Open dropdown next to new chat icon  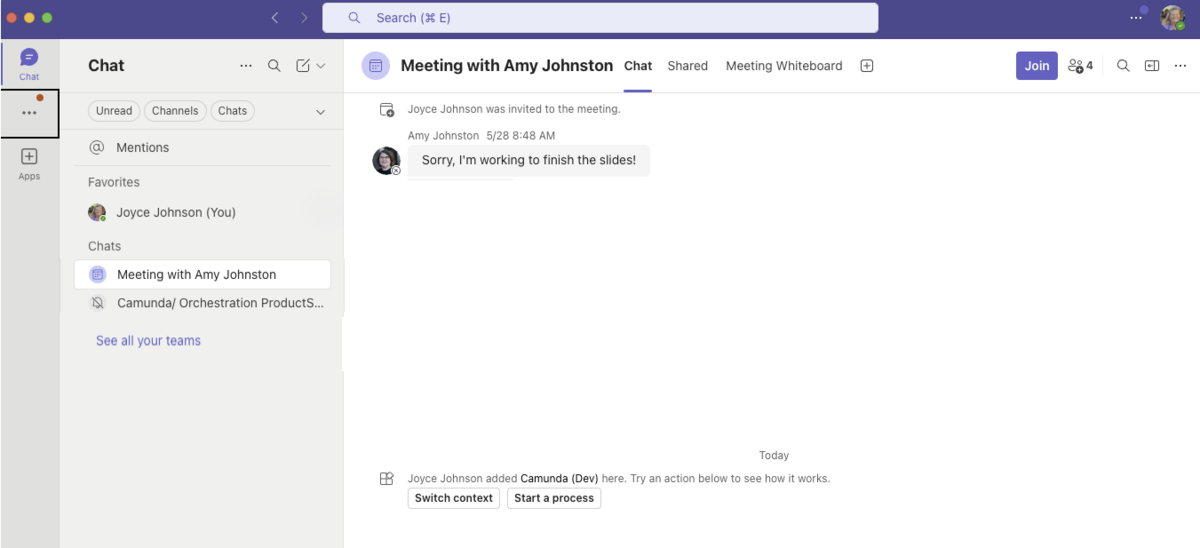[321, 66]
